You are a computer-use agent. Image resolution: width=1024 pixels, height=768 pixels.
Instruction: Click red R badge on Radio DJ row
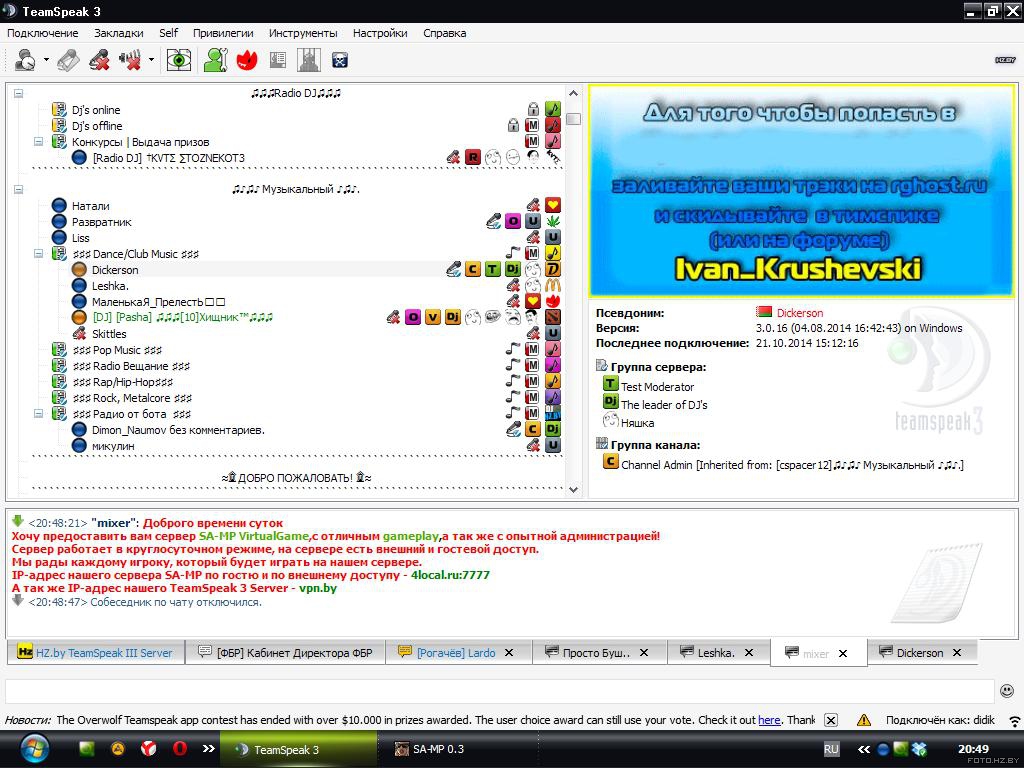click(x=473, y=157)
